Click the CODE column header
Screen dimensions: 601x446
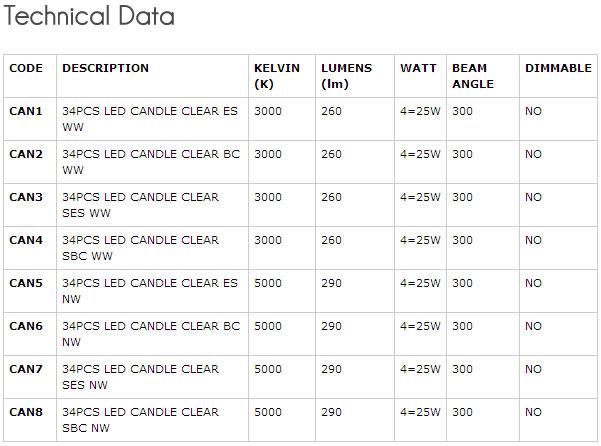pos(26,68)
